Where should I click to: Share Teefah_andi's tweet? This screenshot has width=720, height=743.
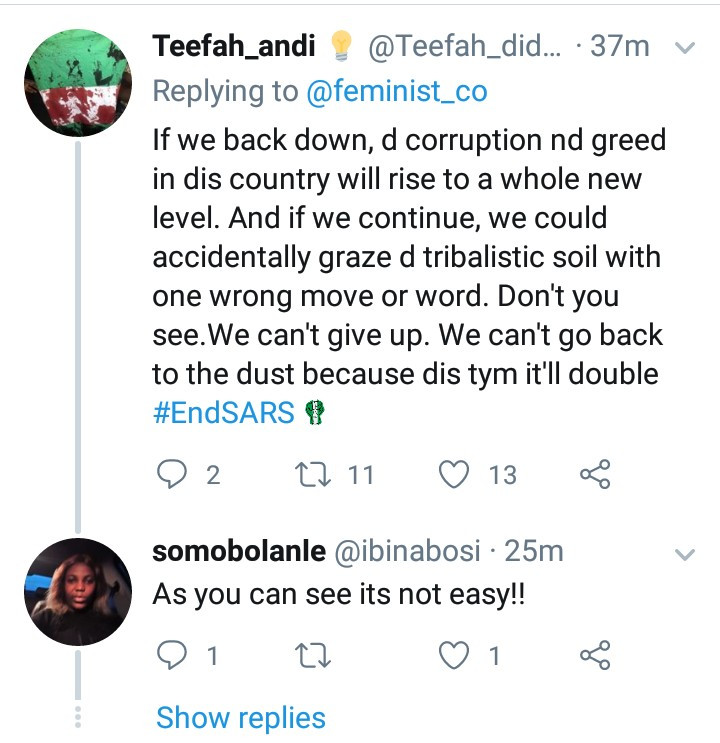pos(595,474)
